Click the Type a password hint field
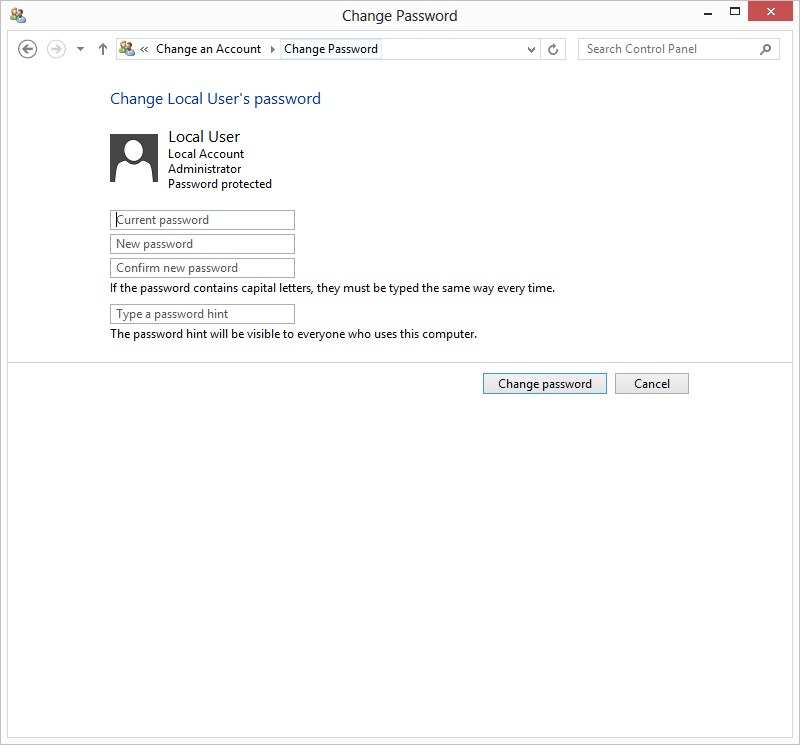800x745 pixels. pos(202,314)
